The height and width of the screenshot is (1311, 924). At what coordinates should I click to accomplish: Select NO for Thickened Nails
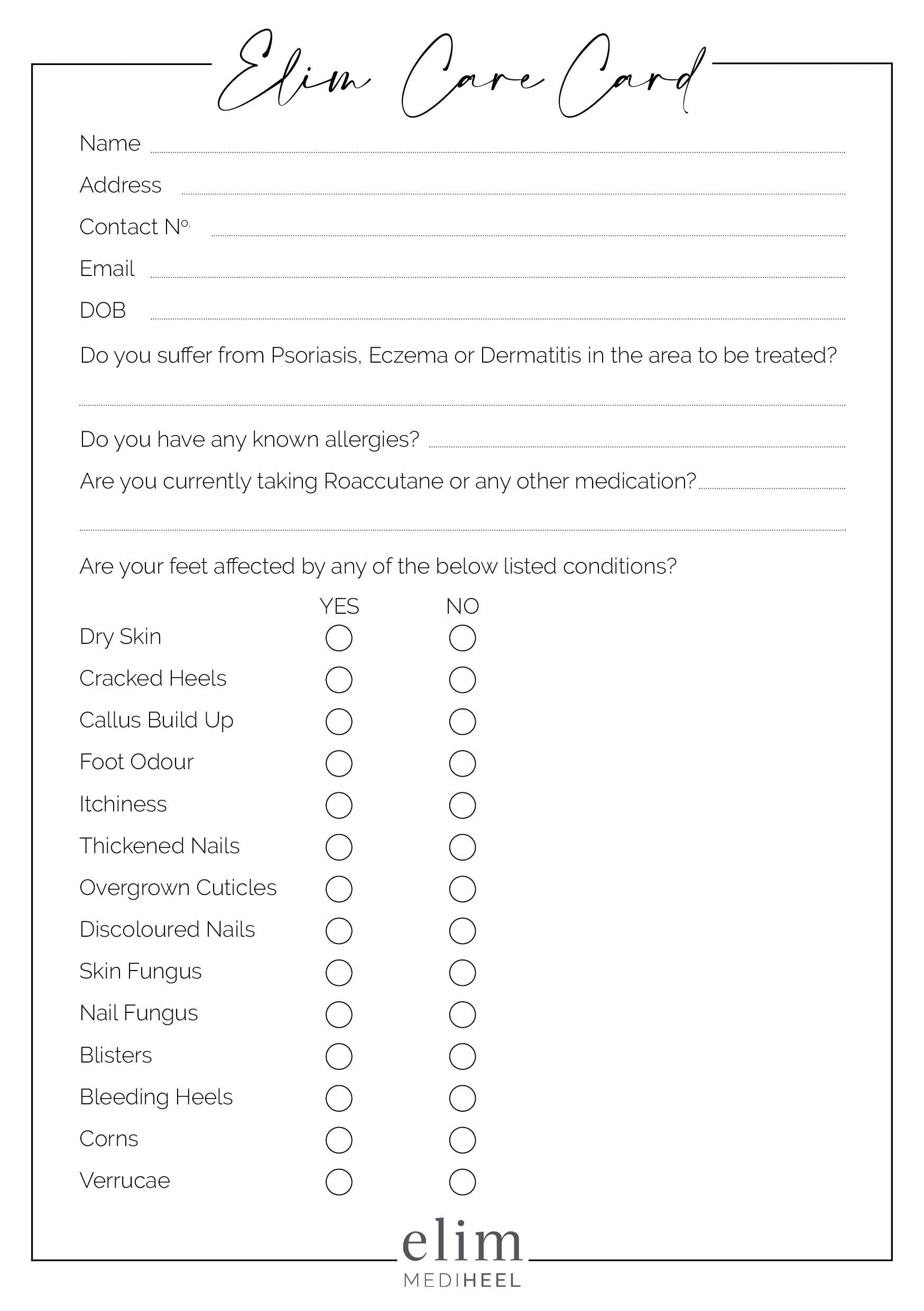(462, 847)
